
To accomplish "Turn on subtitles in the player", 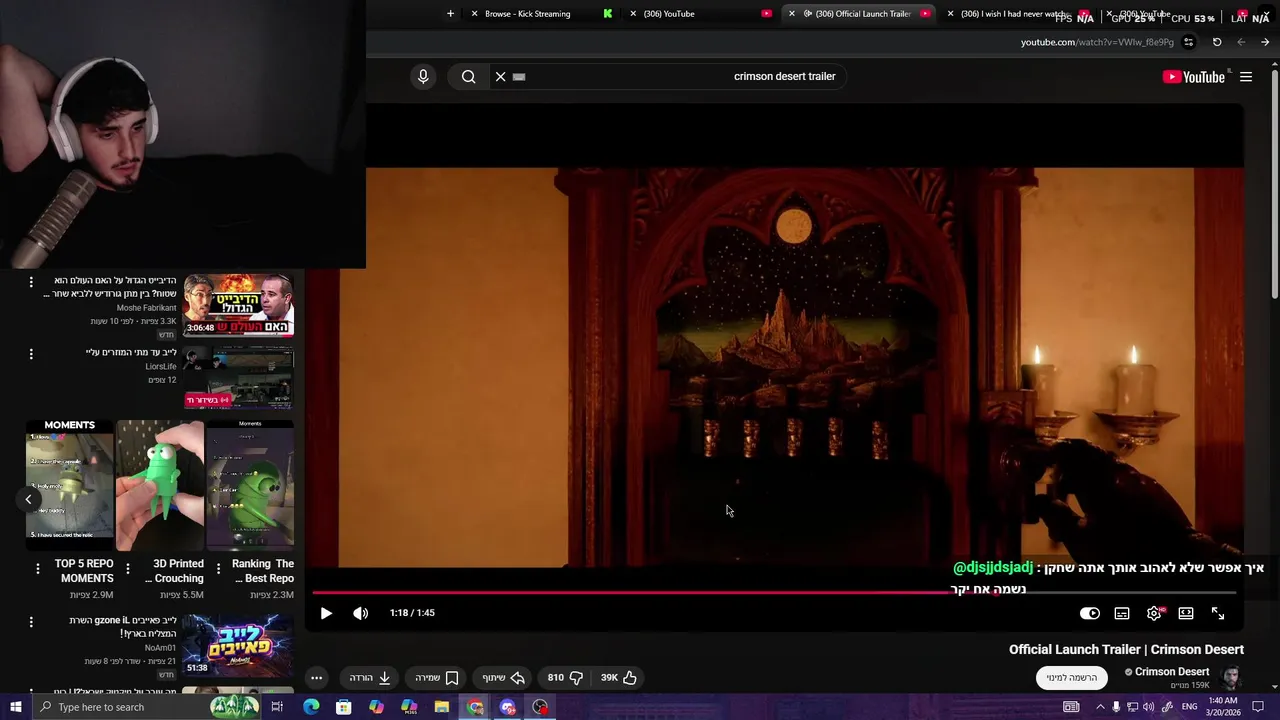I will [x=1122, y=613].
